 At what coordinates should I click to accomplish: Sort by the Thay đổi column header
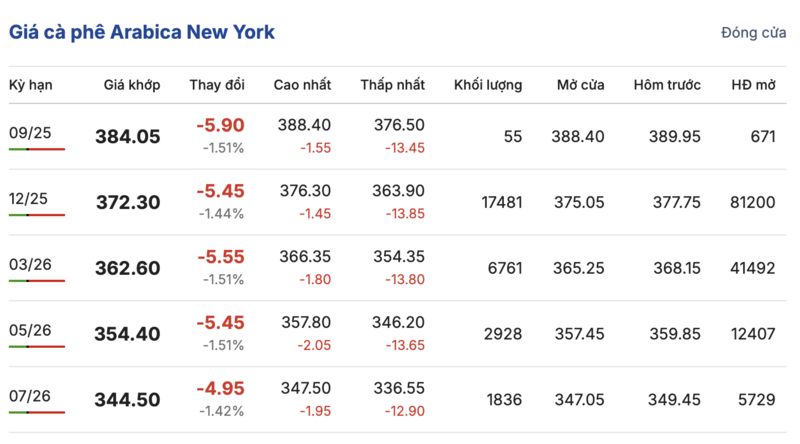[x=217, y=85]
